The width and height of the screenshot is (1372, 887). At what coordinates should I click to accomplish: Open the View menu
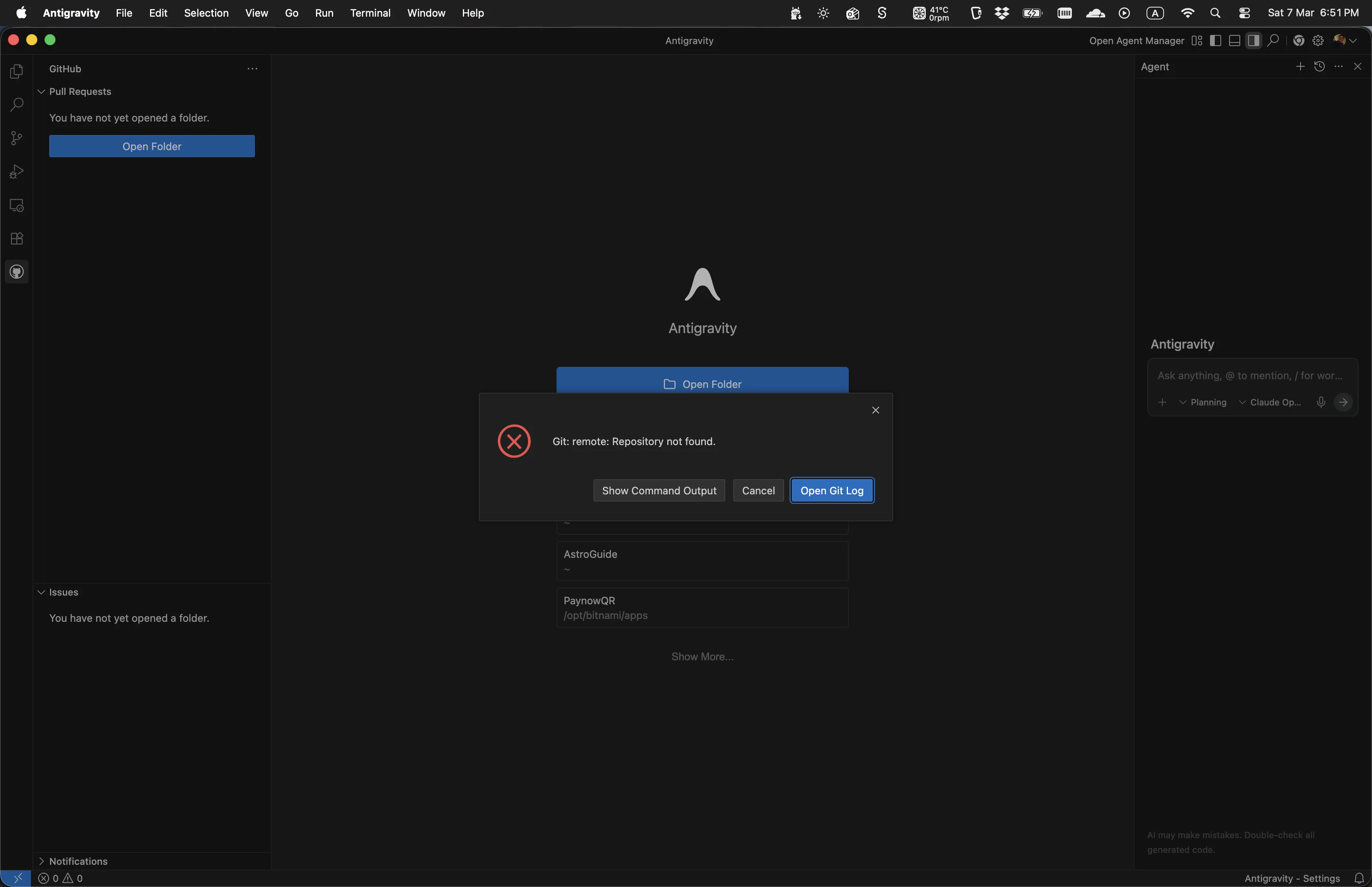click(x=256, y=13)
